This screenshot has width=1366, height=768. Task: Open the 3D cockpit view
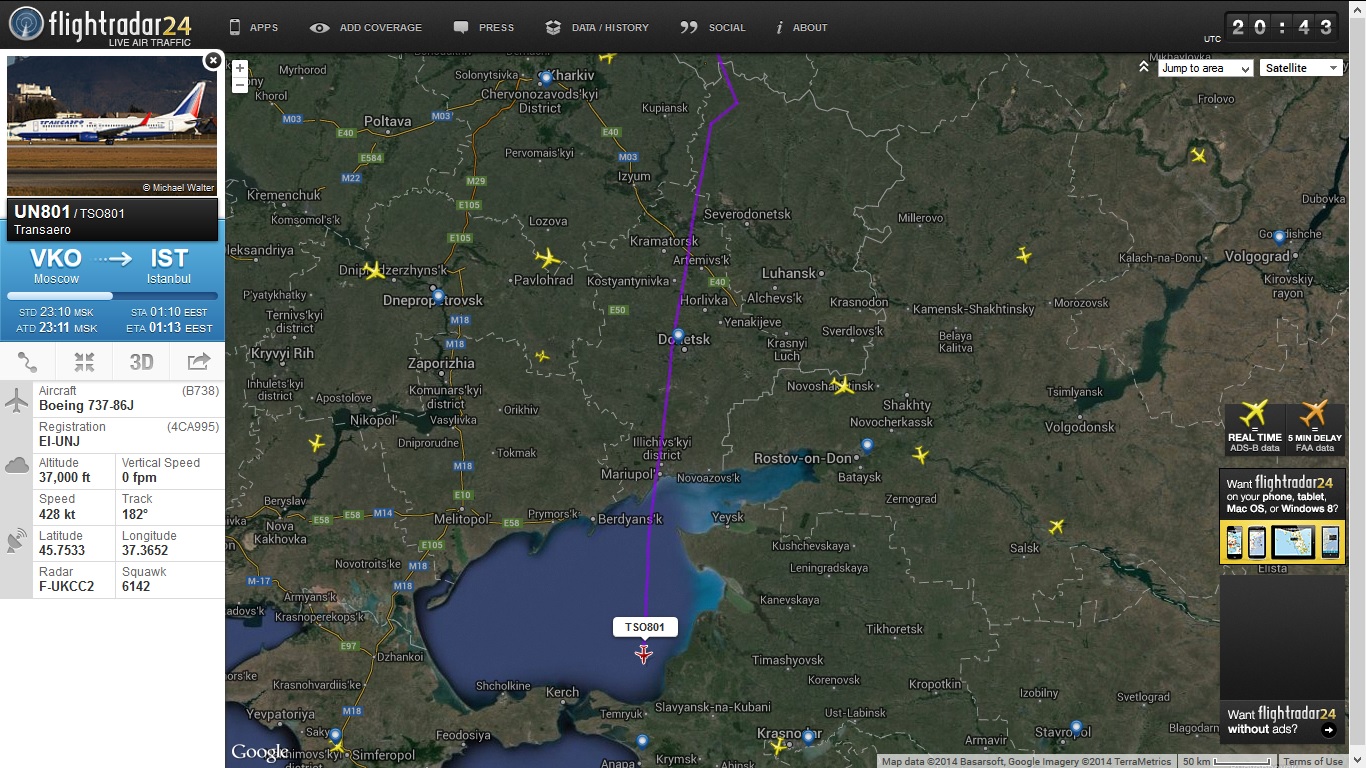pyautogui.click(x=141, y=362)
